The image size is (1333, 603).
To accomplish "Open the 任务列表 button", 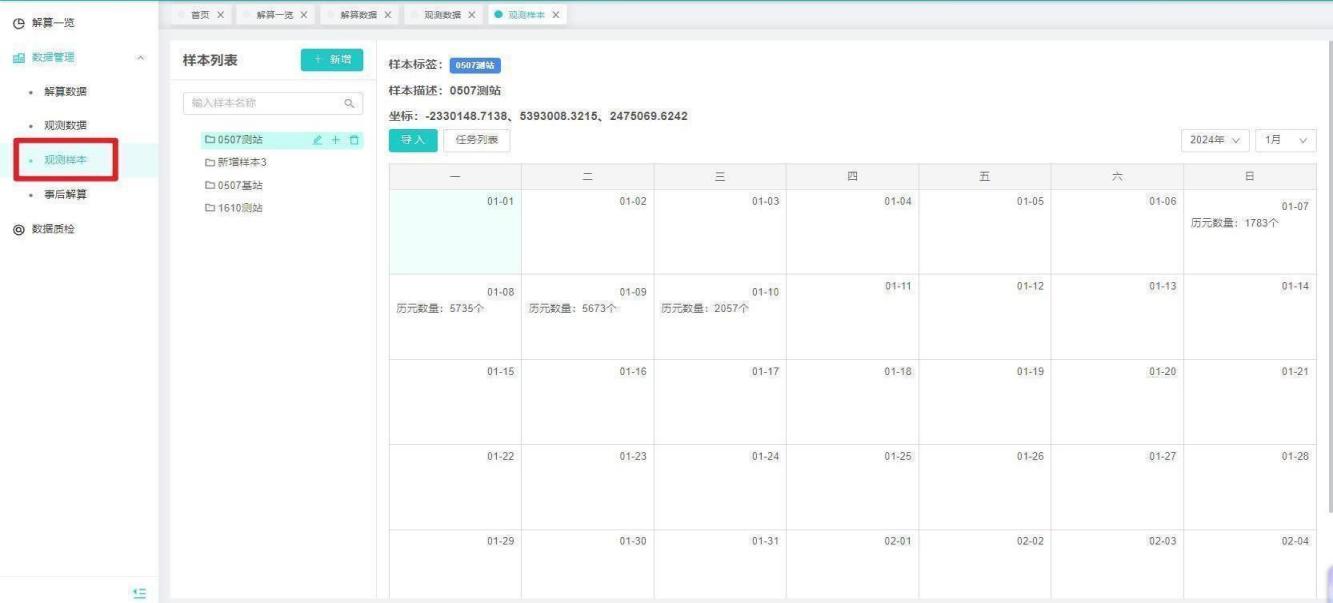I will 477,141.
